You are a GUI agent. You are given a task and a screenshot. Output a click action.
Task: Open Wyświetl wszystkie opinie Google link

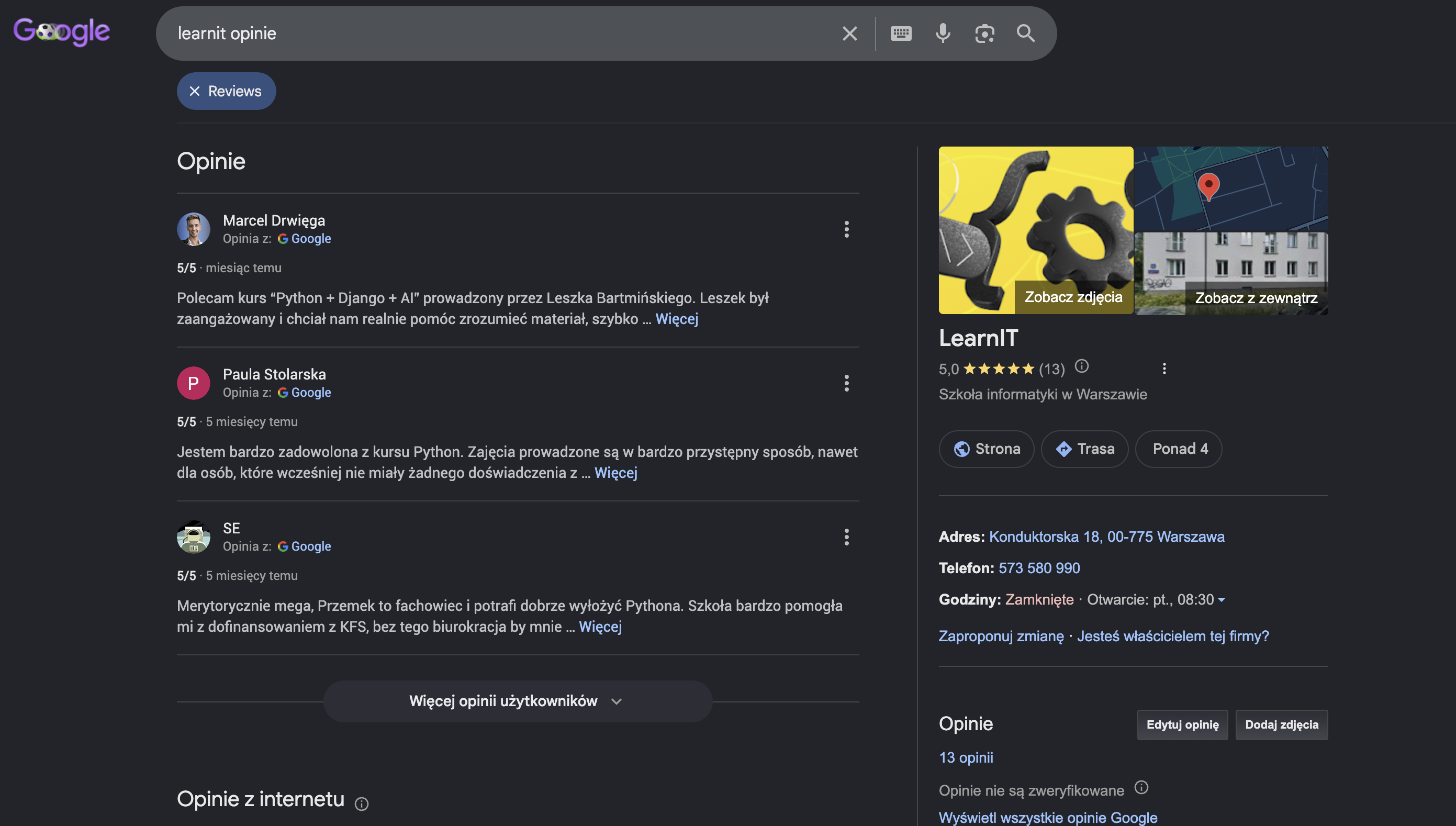point(1048,818)
